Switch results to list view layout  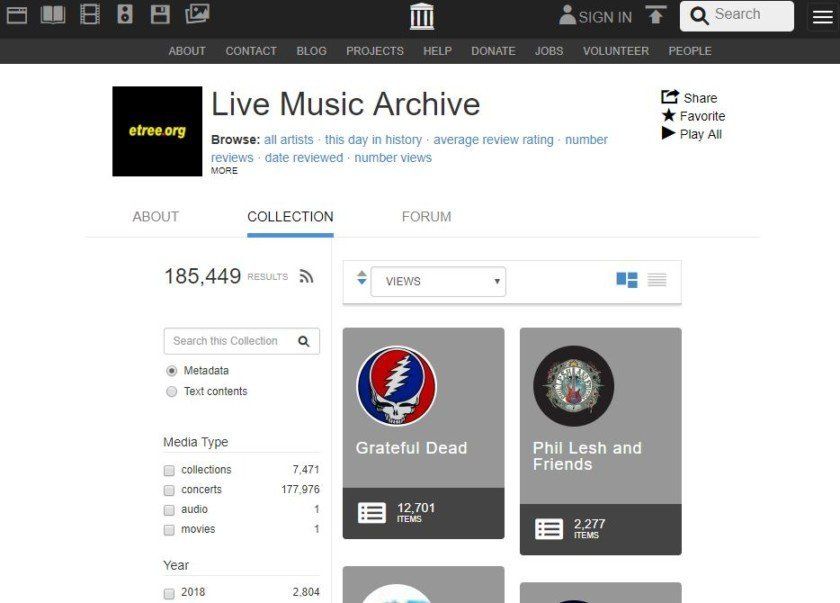click(657, 281)
